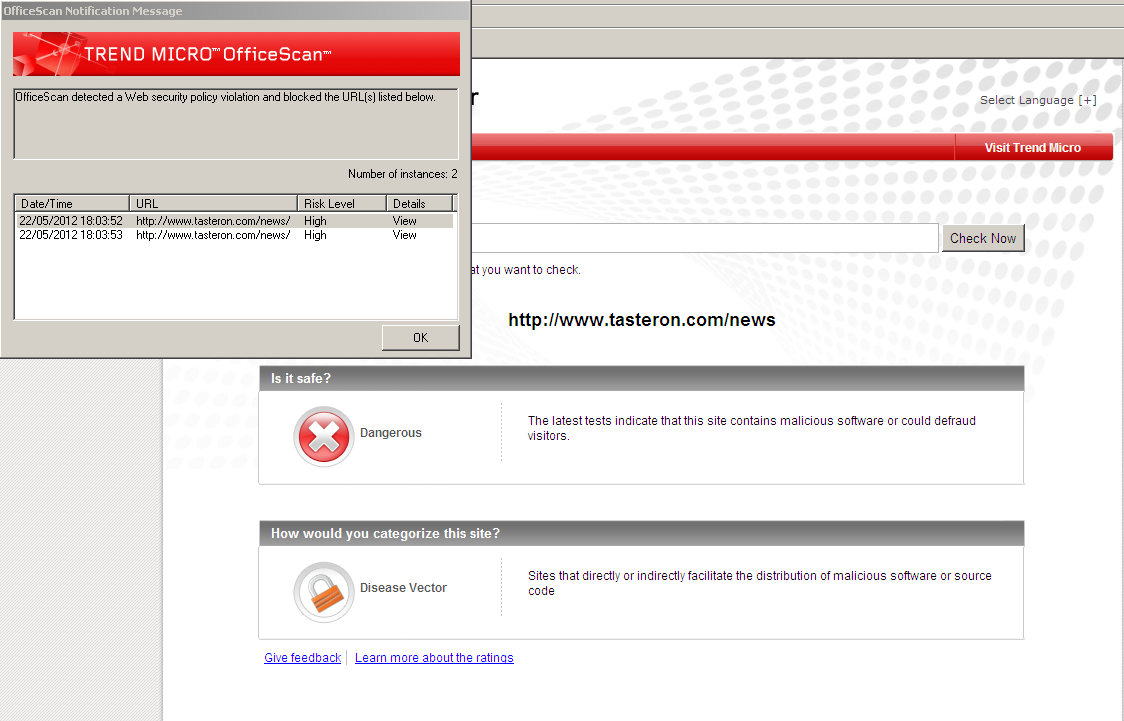Expand the Select Language [+] option
Screen dimensions: 1124x721
click(1038, 100)
